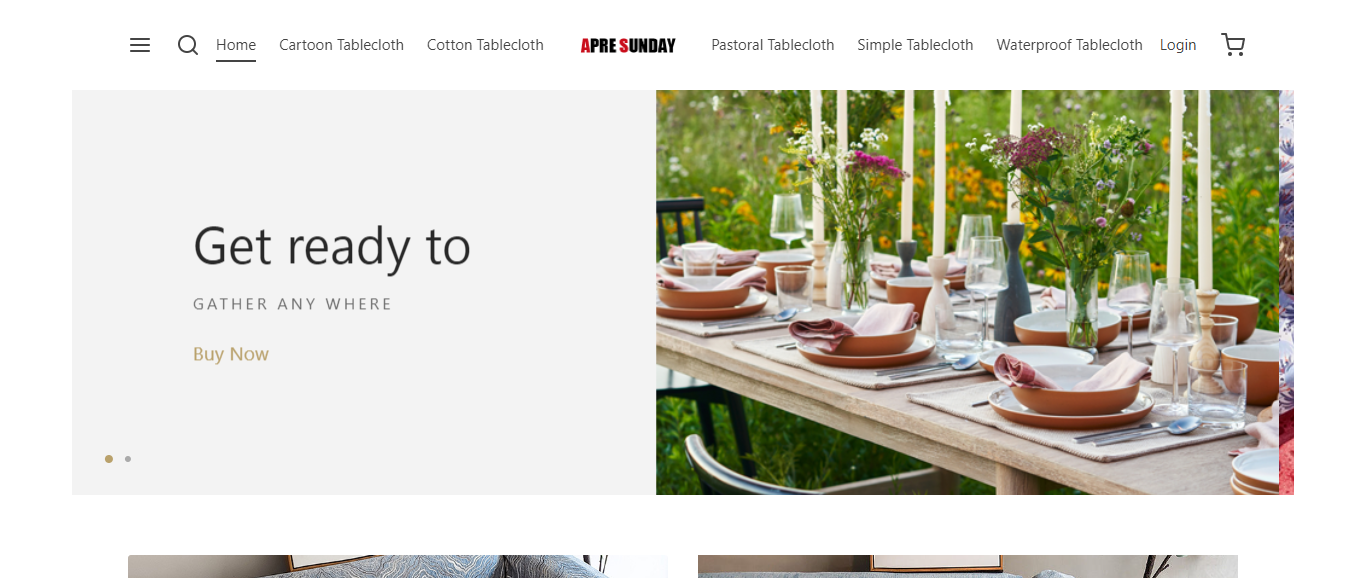Open Simple Tablecloth category
This screenshot has width=1366, height=578.
click(915, 45)
